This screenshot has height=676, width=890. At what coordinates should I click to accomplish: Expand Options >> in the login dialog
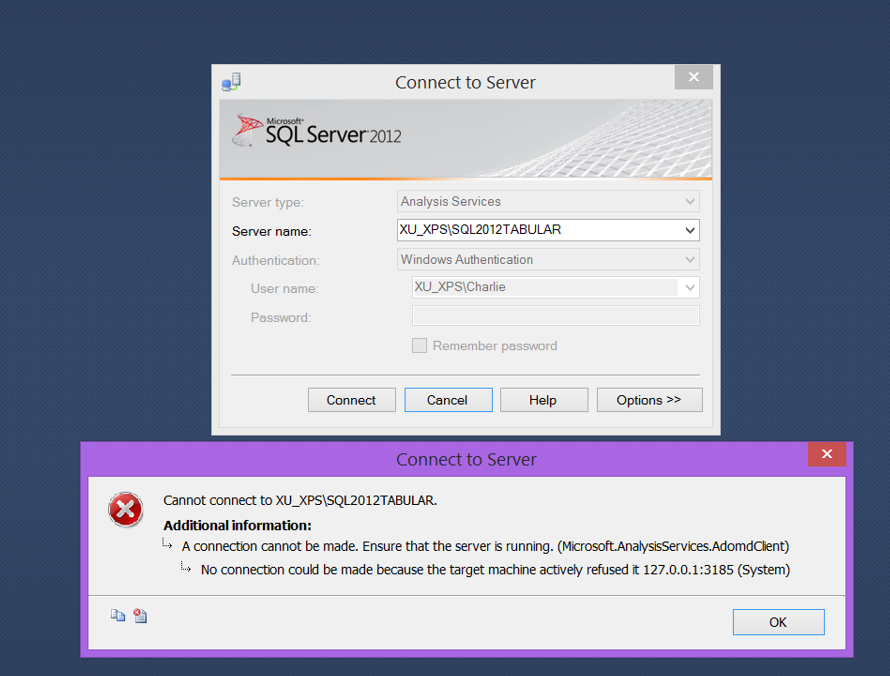tap(649, 400)
